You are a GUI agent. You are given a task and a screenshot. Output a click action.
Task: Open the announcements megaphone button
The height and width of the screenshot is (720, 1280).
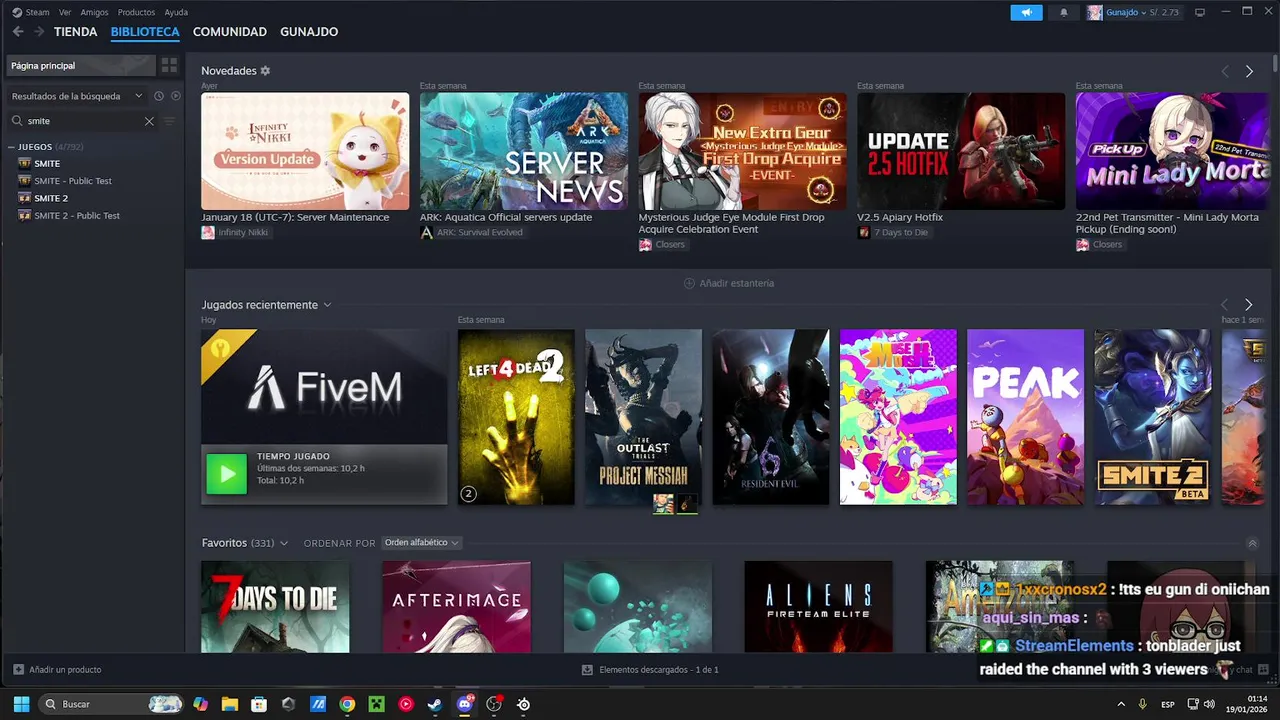(x=1026, y=12)
